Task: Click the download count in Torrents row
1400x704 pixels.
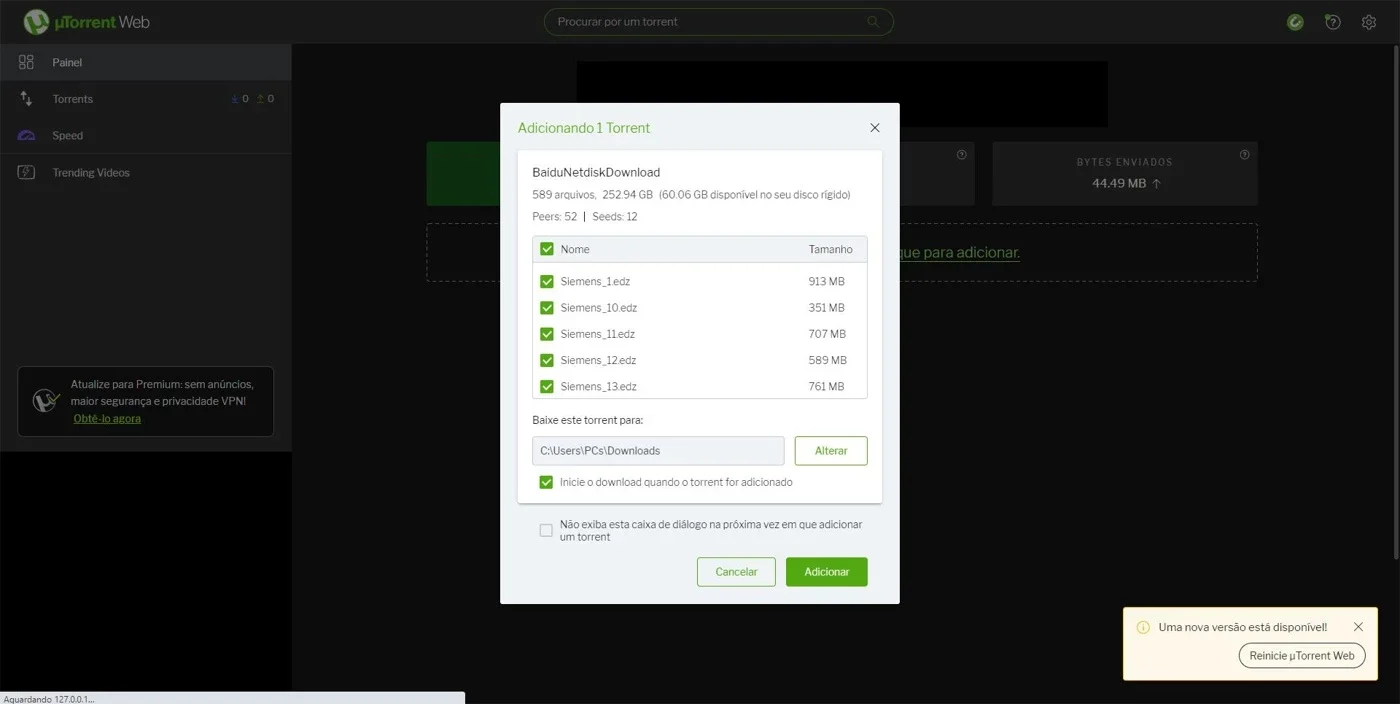Action: pos(239,99)
